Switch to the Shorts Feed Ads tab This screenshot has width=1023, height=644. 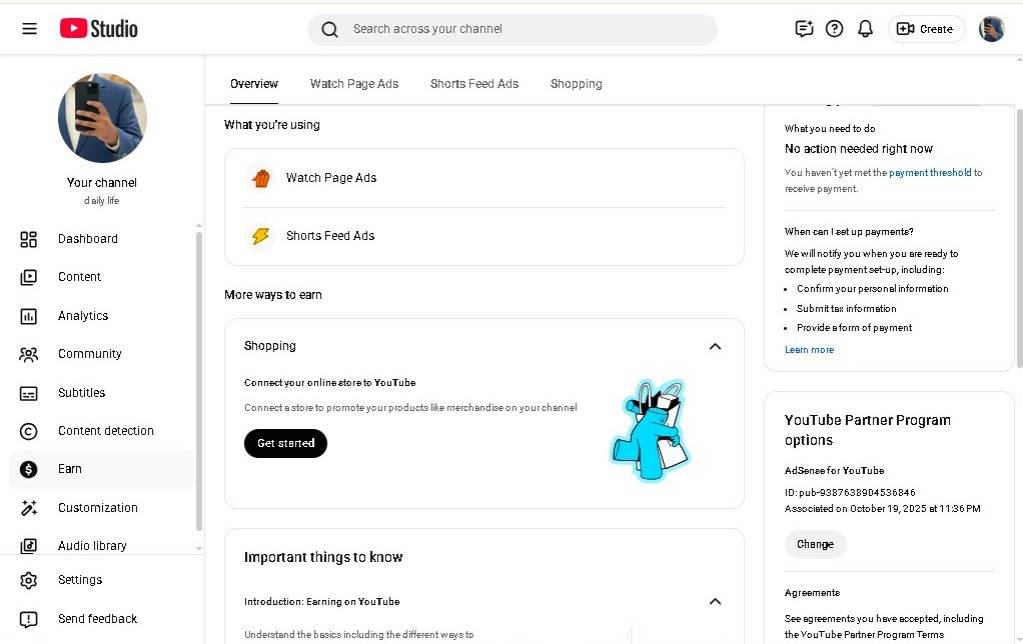(x=474, y=84)
